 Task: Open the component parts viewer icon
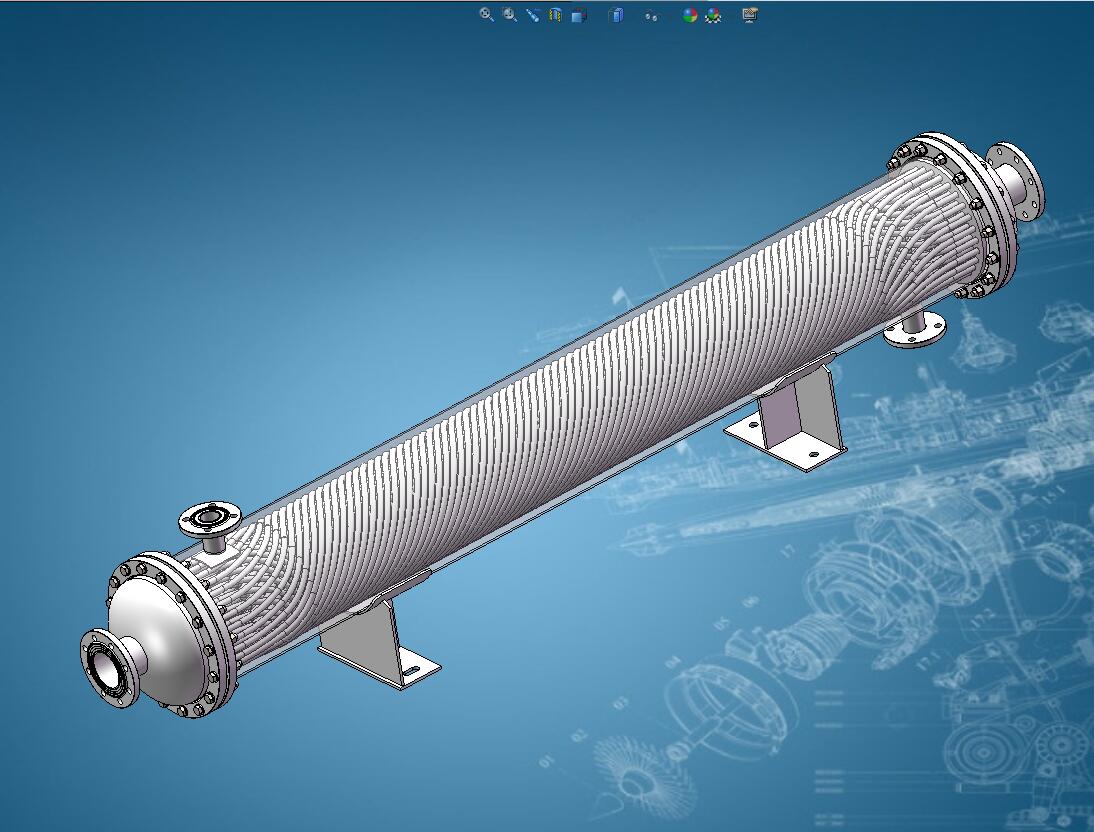(617, 15)
